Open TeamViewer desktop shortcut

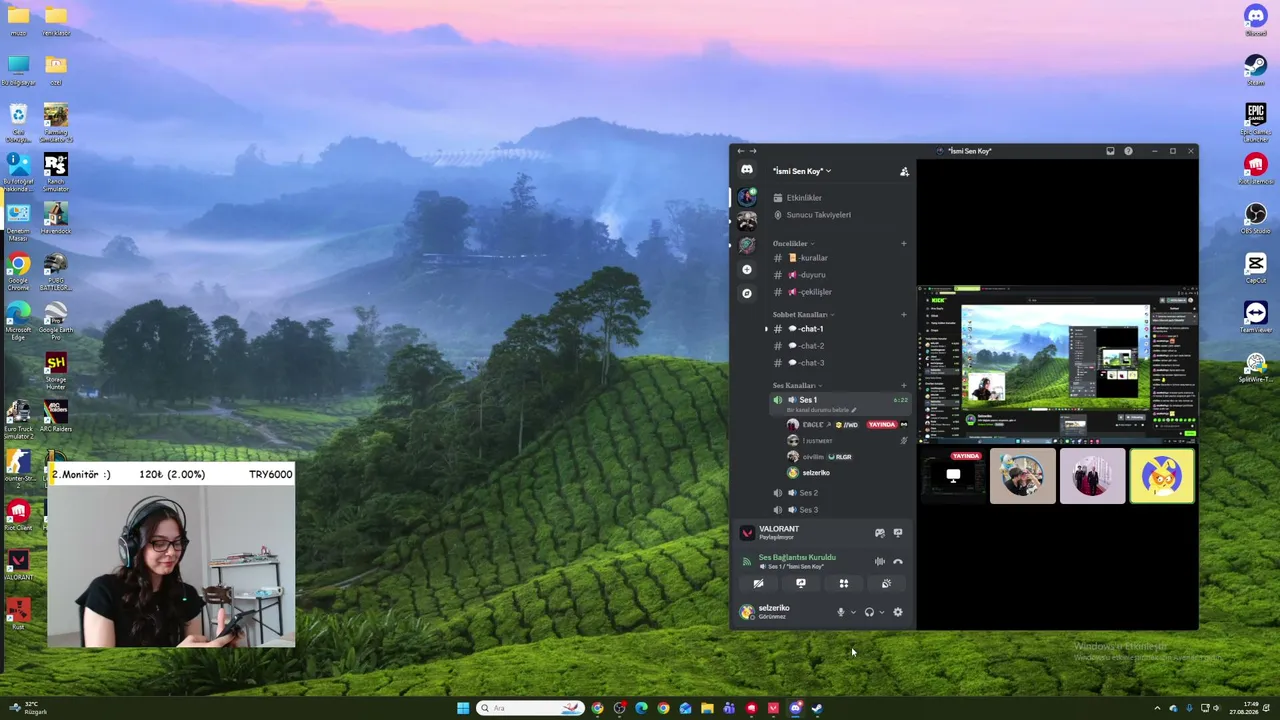click(x=1255, y=317)
